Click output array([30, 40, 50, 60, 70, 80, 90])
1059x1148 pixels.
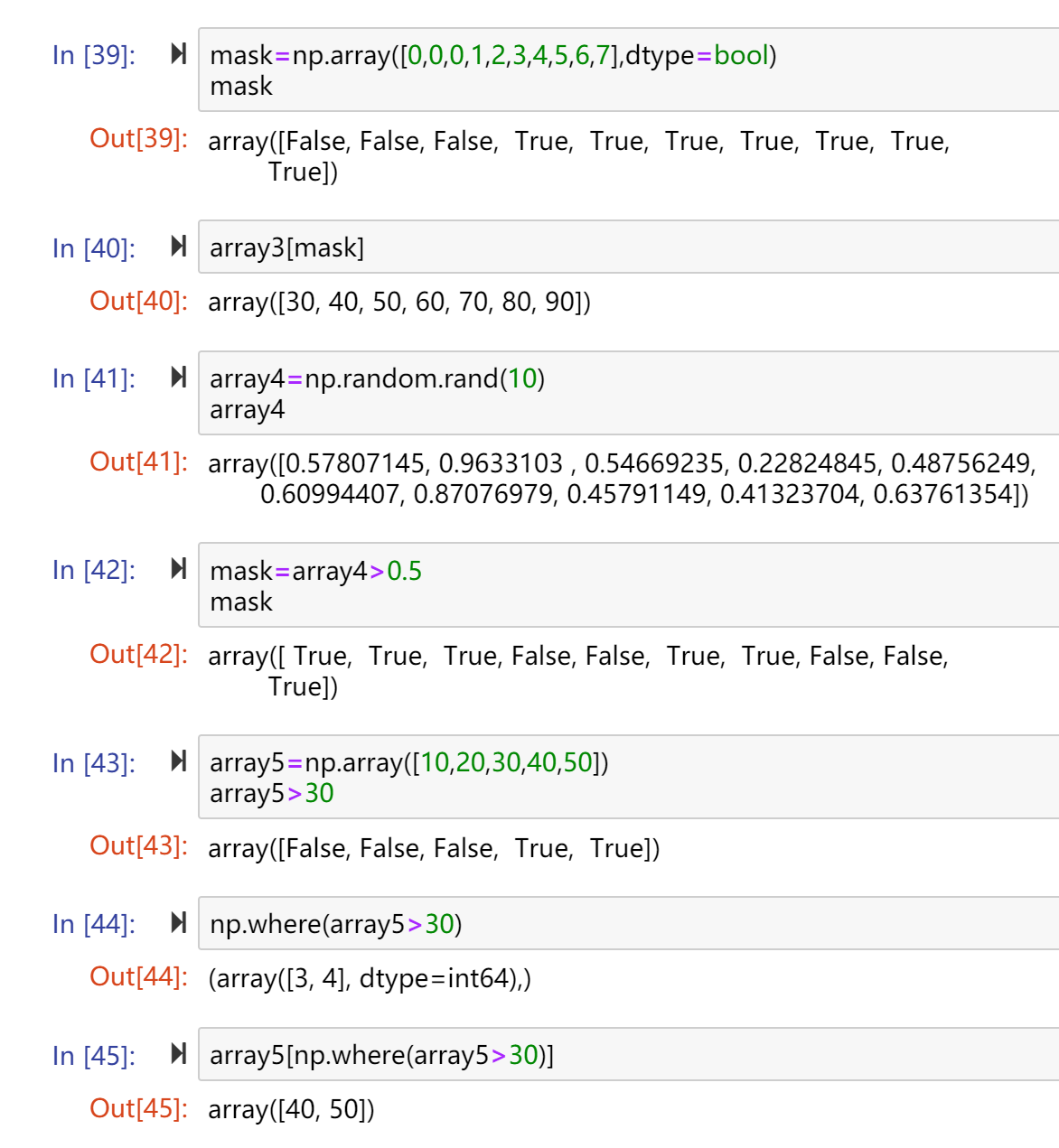click(x=399, y=302)
